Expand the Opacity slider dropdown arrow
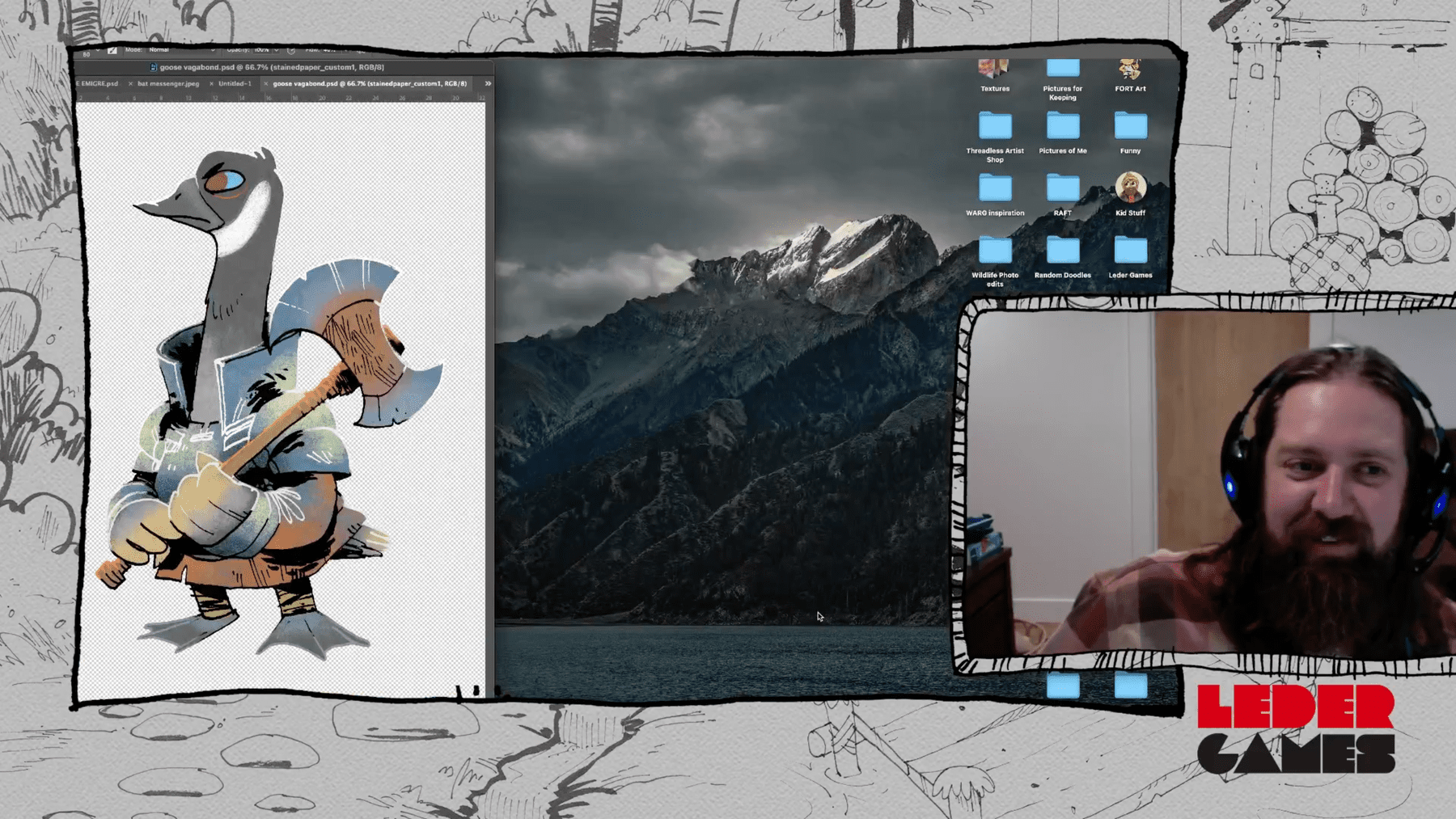The height and width of the screenshot is (819, 1456). coord(277,50)
